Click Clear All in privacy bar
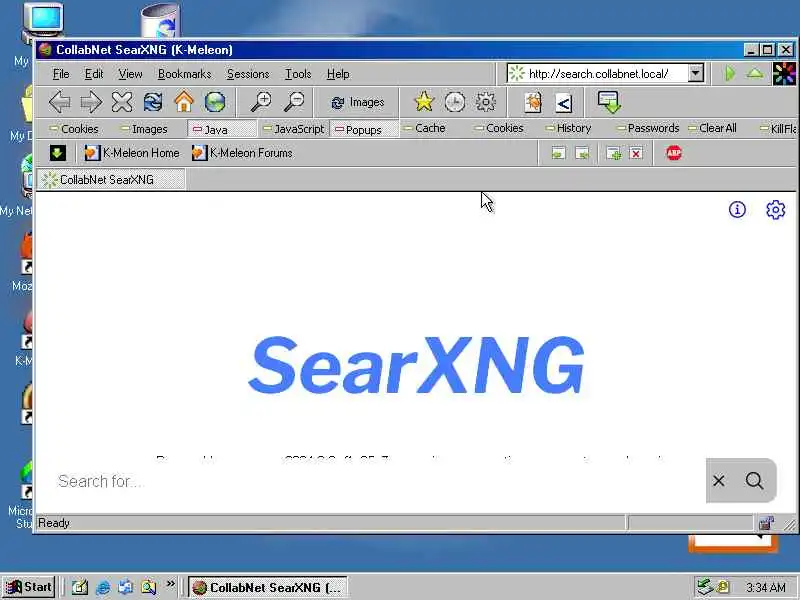 point(712,128)
